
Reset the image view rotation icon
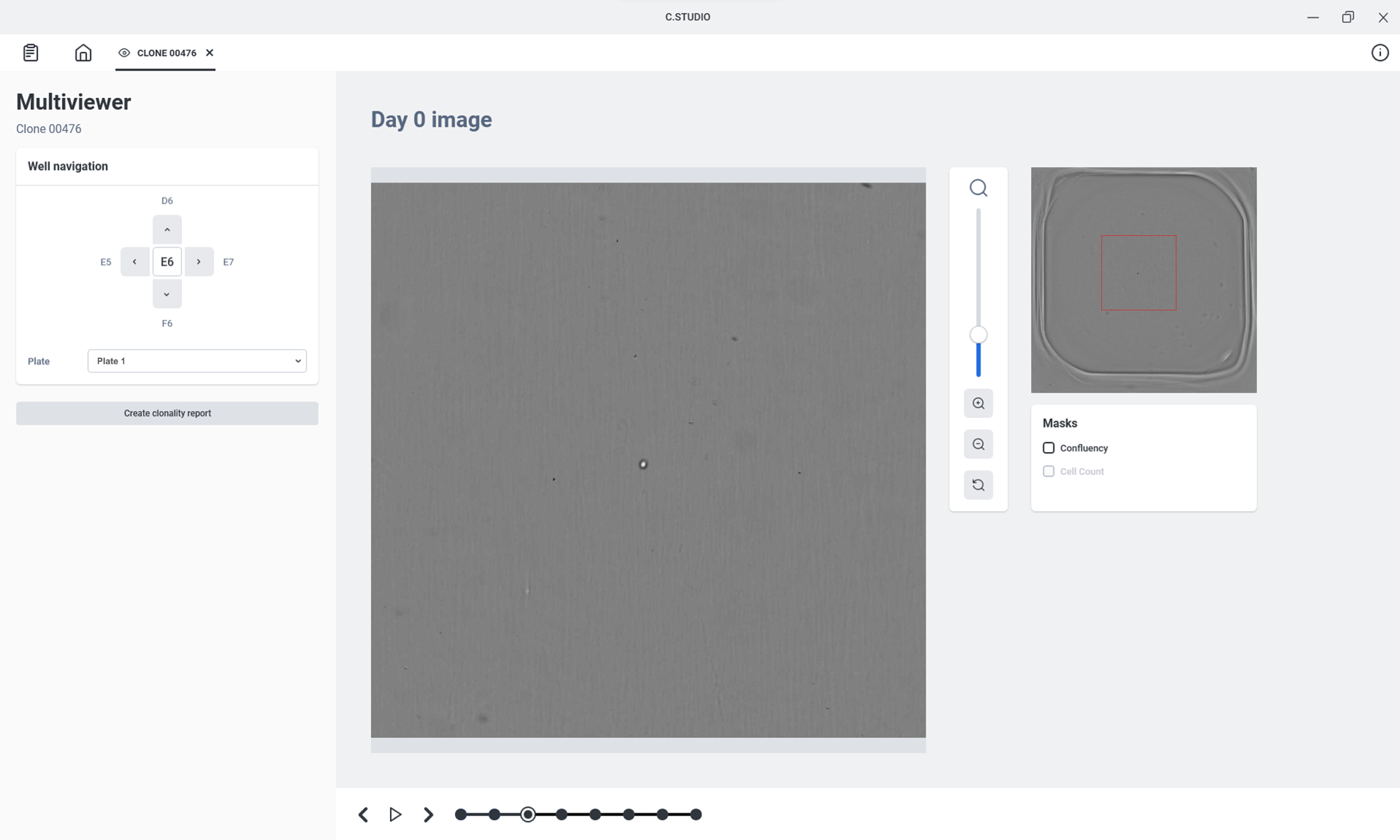(978, 485)
